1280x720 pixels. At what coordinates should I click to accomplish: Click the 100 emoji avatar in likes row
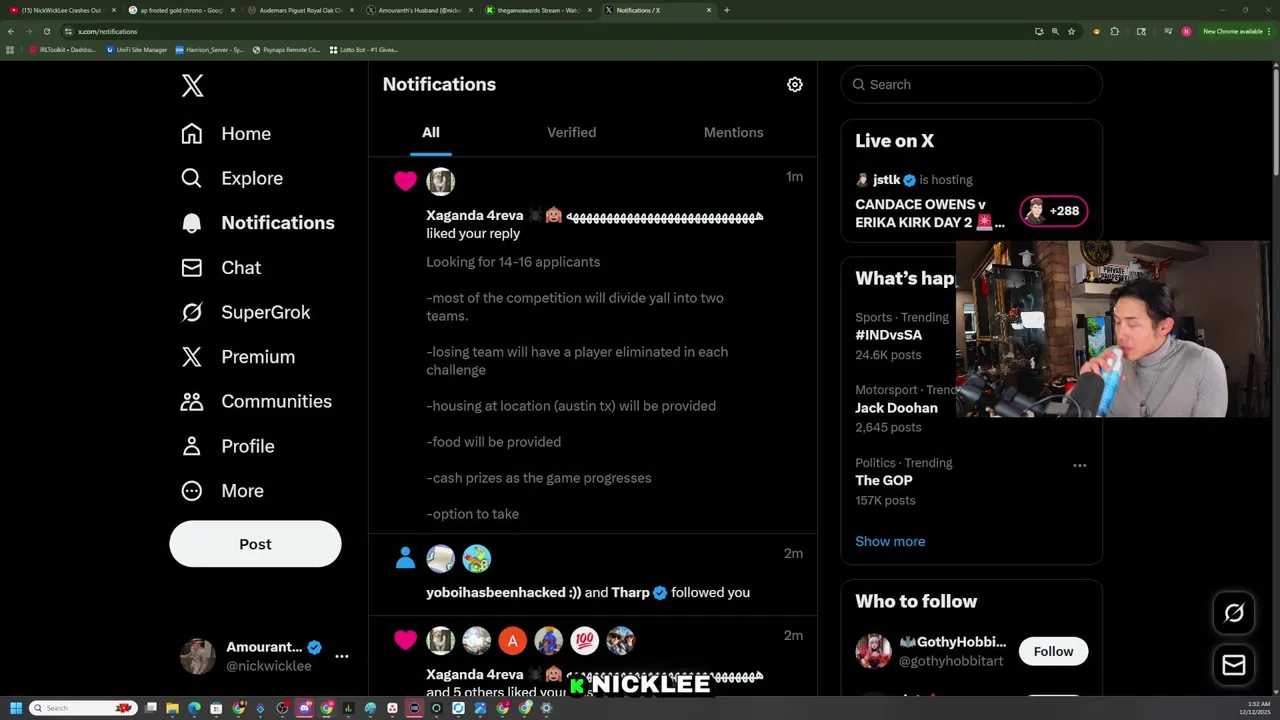click(584, 640)
